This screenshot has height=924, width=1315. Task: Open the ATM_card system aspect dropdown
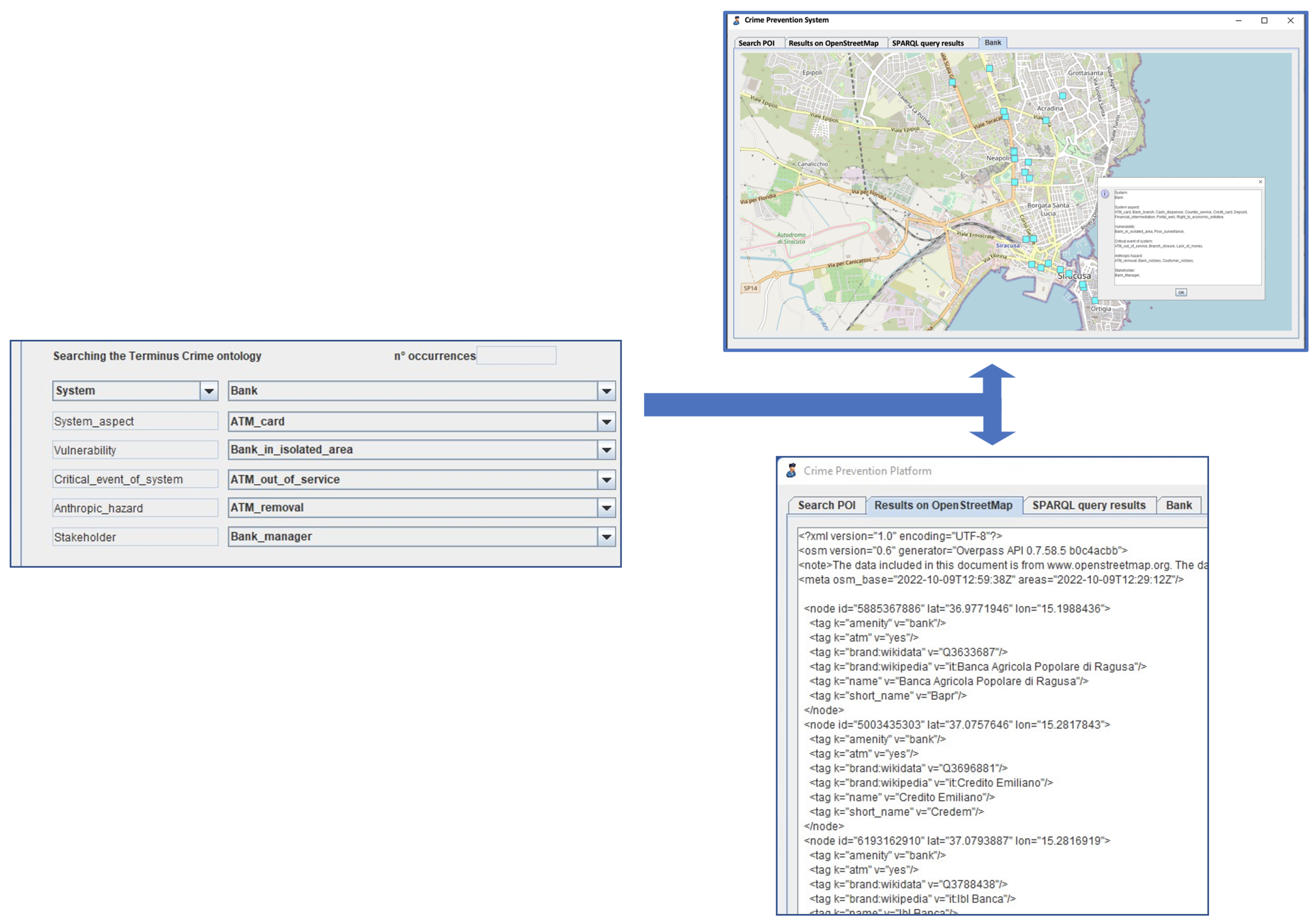[606, 422]
